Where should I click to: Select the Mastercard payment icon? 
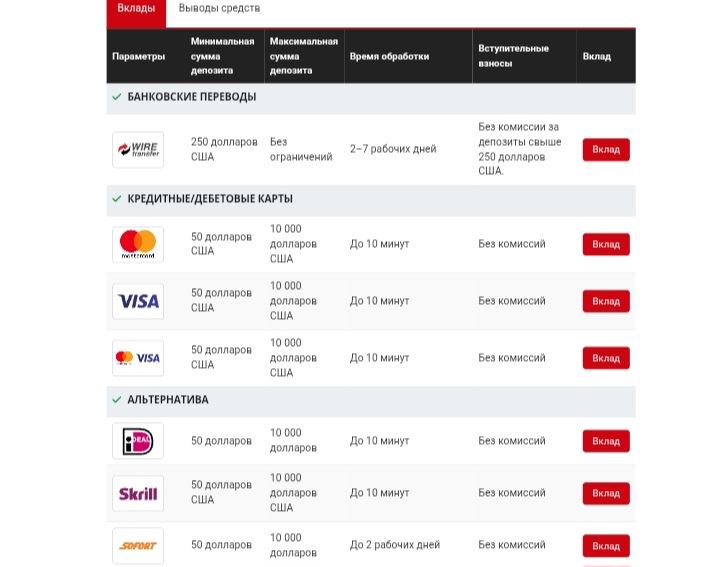point(138,244)
